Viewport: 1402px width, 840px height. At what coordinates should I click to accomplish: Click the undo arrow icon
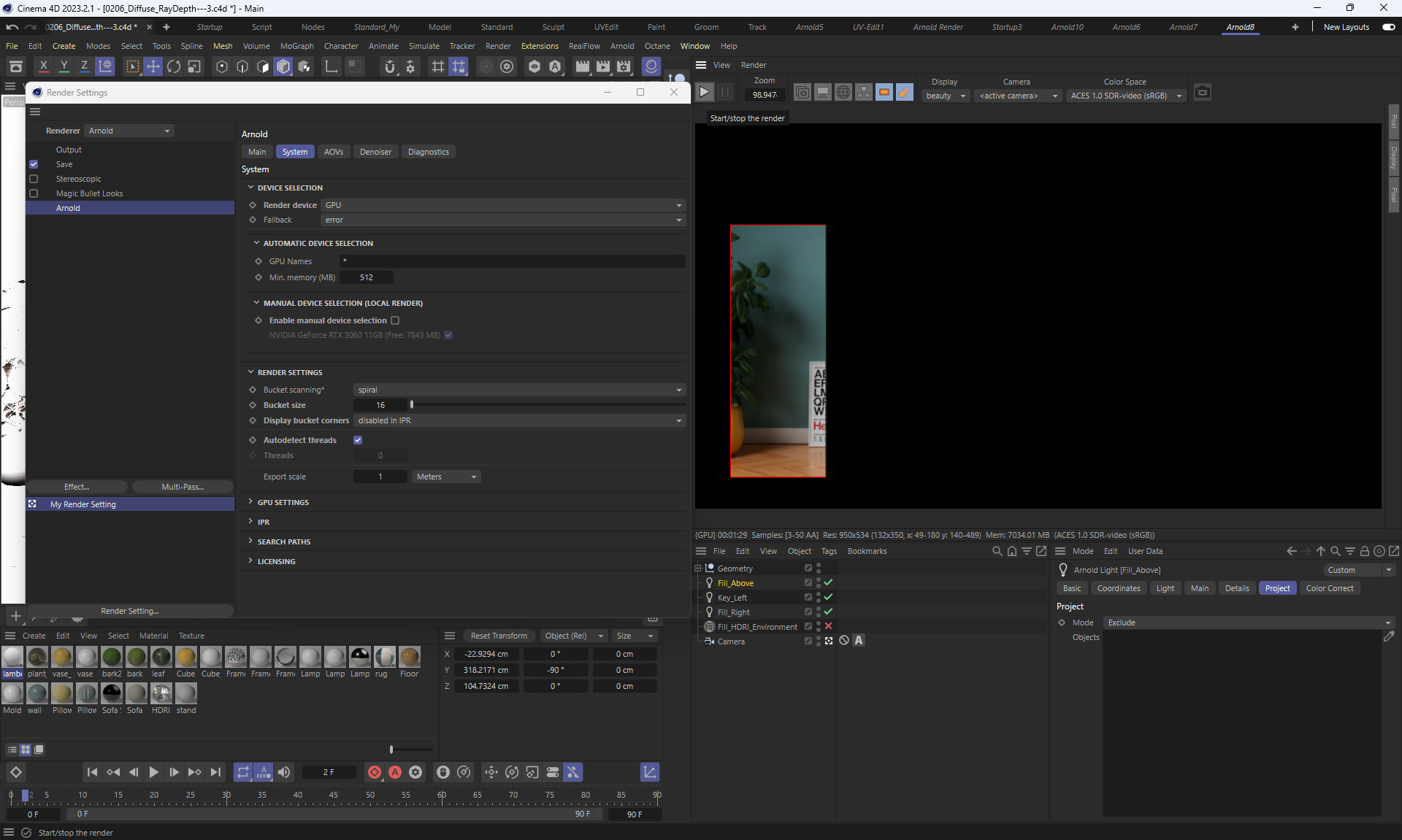(x=12, y=27)
